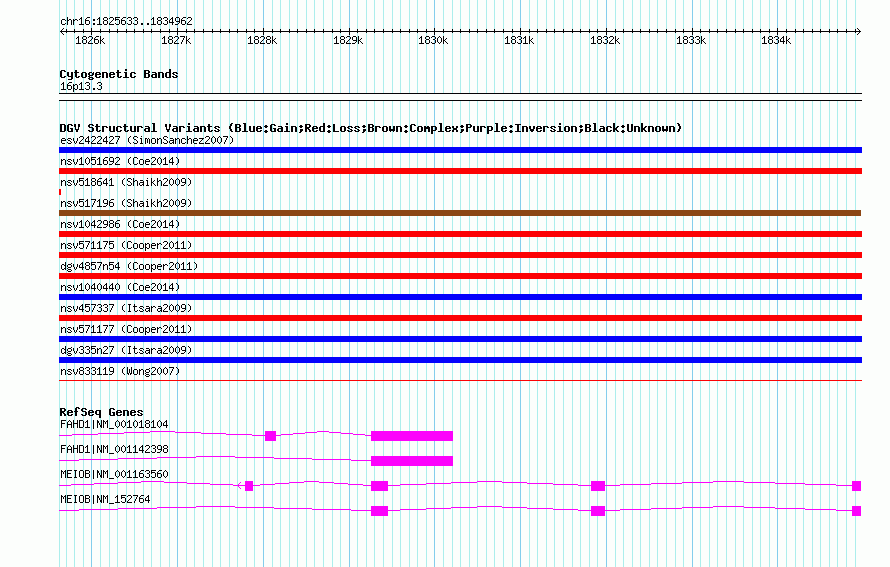
Task: Click MEIOB NM_001163560 exon at 1832k
Action: [x=598, y=486]
